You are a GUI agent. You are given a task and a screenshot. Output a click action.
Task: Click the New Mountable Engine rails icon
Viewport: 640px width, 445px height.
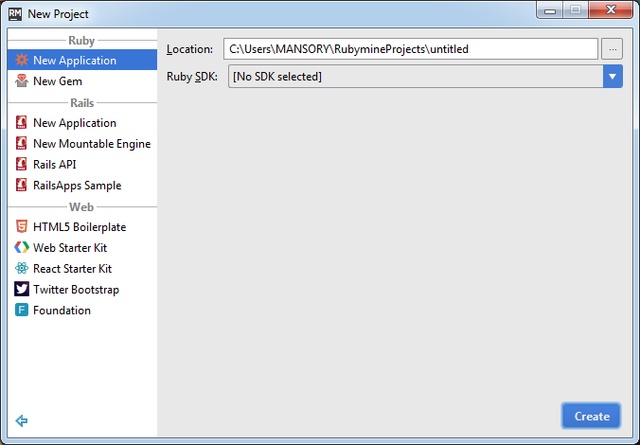pos(21,143)
